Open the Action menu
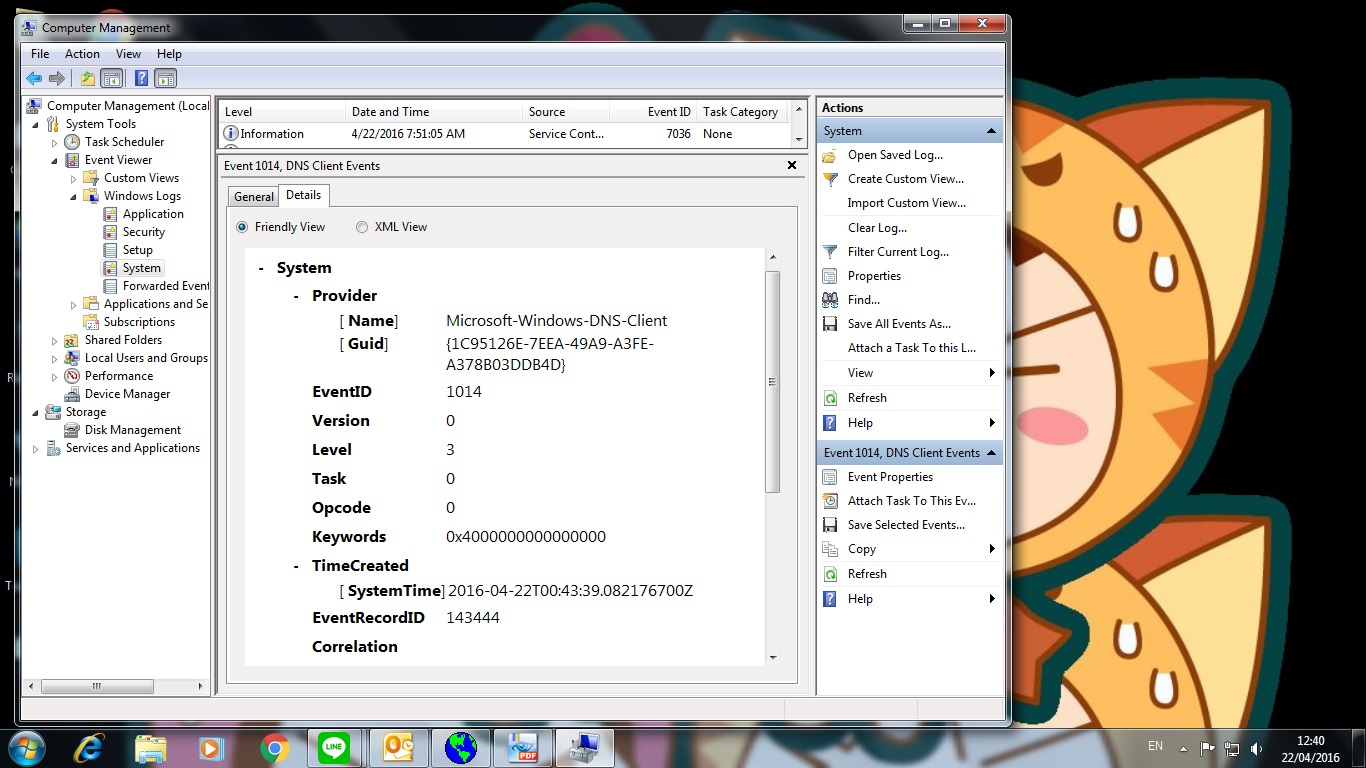The height and width of the screenshot is (768, 1366). tap(82, 54)
